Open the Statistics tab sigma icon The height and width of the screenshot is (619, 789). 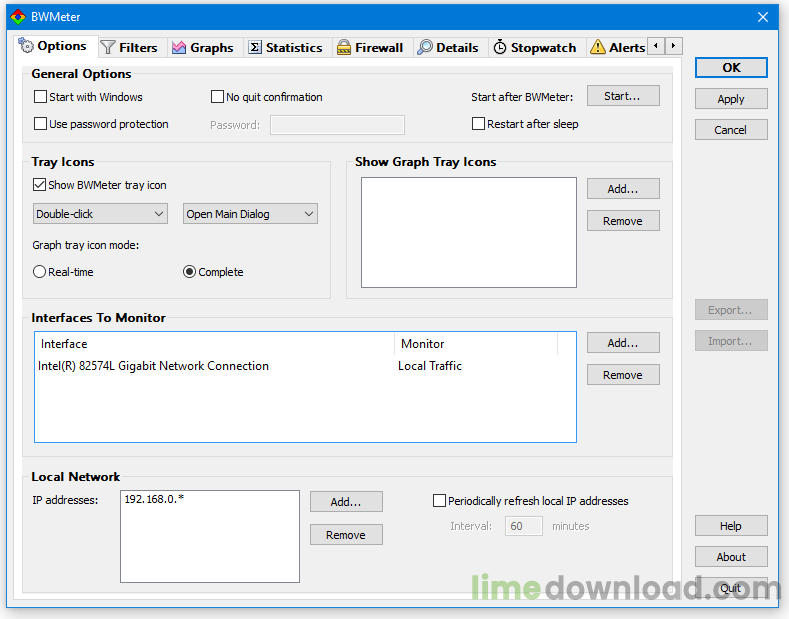point(255,47)
